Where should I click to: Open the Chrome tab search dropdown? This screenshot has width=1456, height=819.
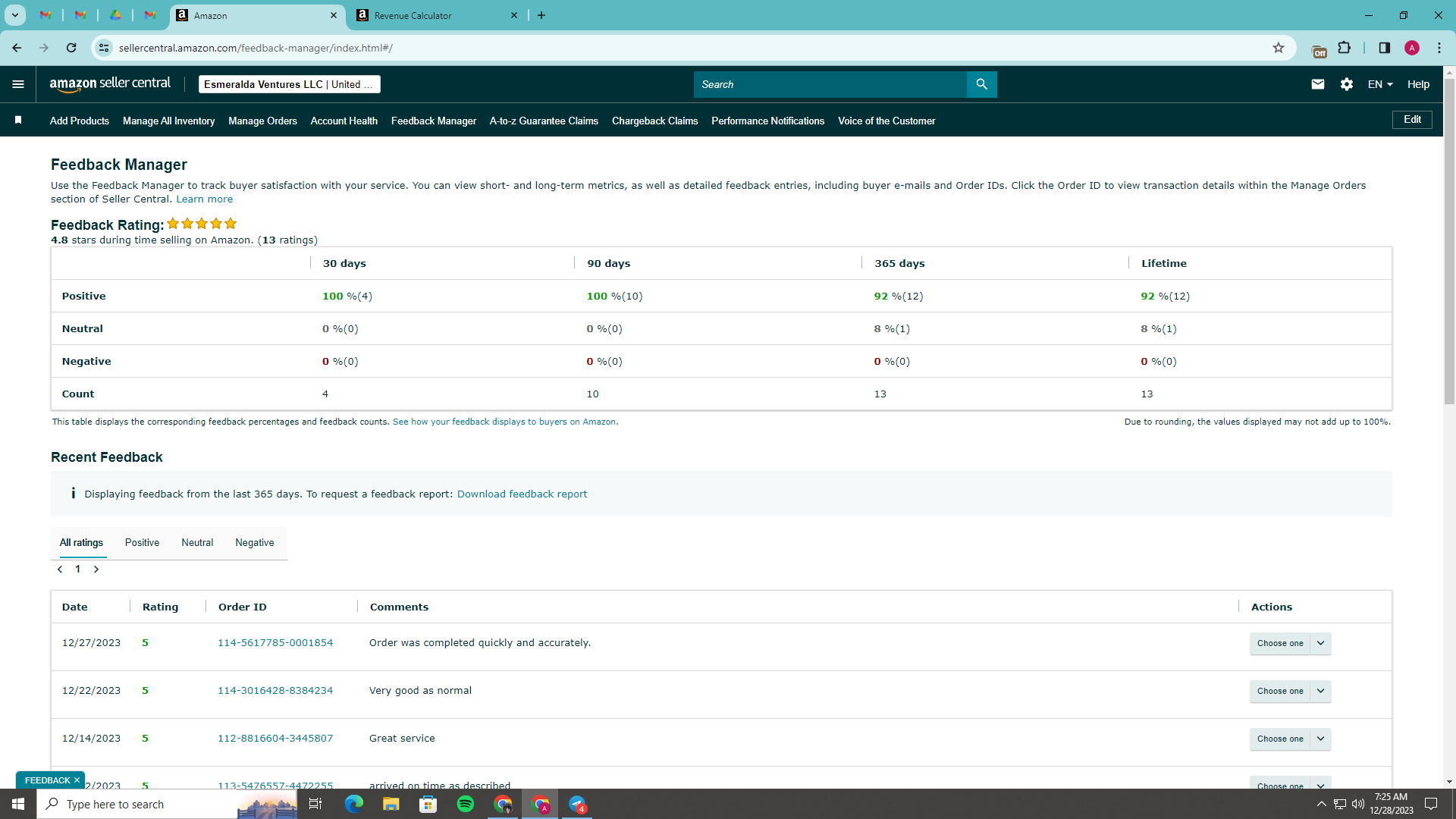14,15
